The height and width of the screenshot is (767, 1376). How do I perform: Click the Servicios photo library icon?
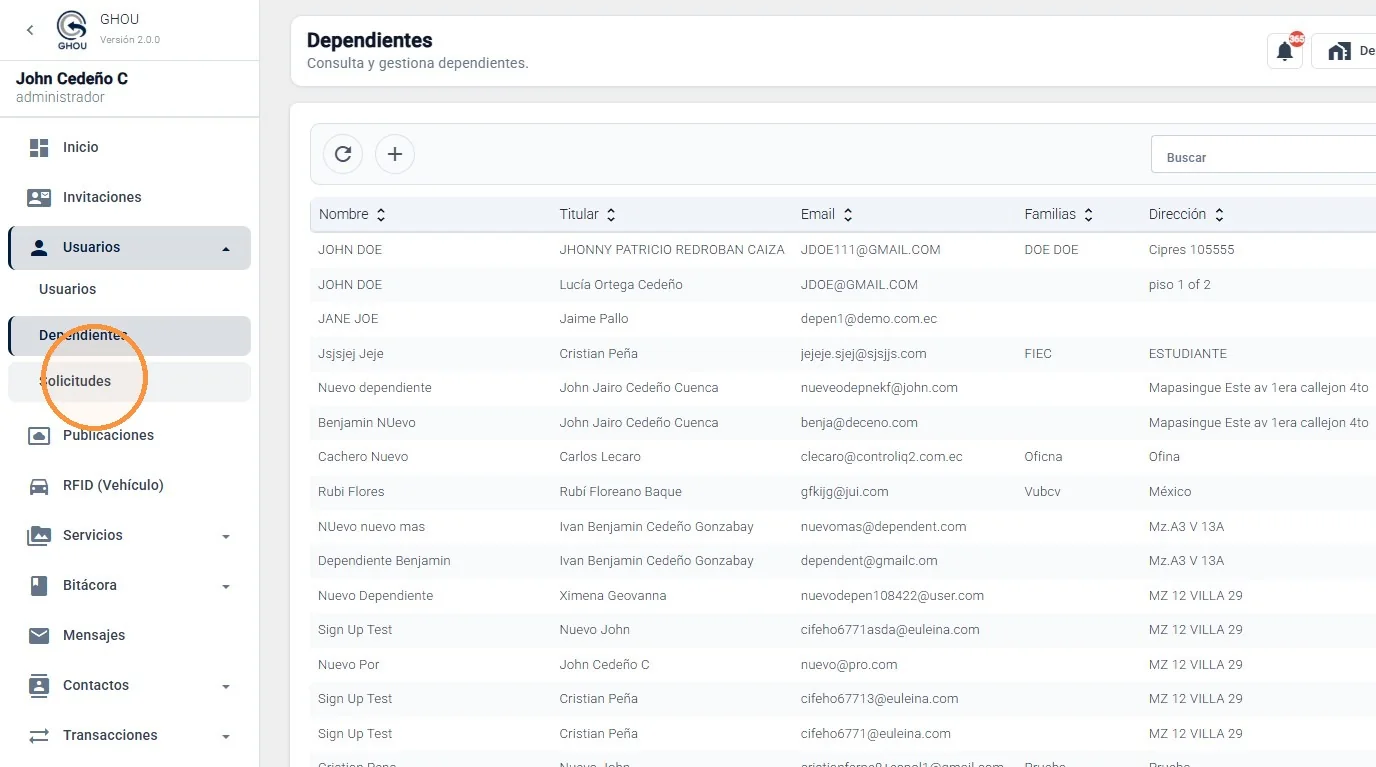pyautogui.click(x=39, y=536)
